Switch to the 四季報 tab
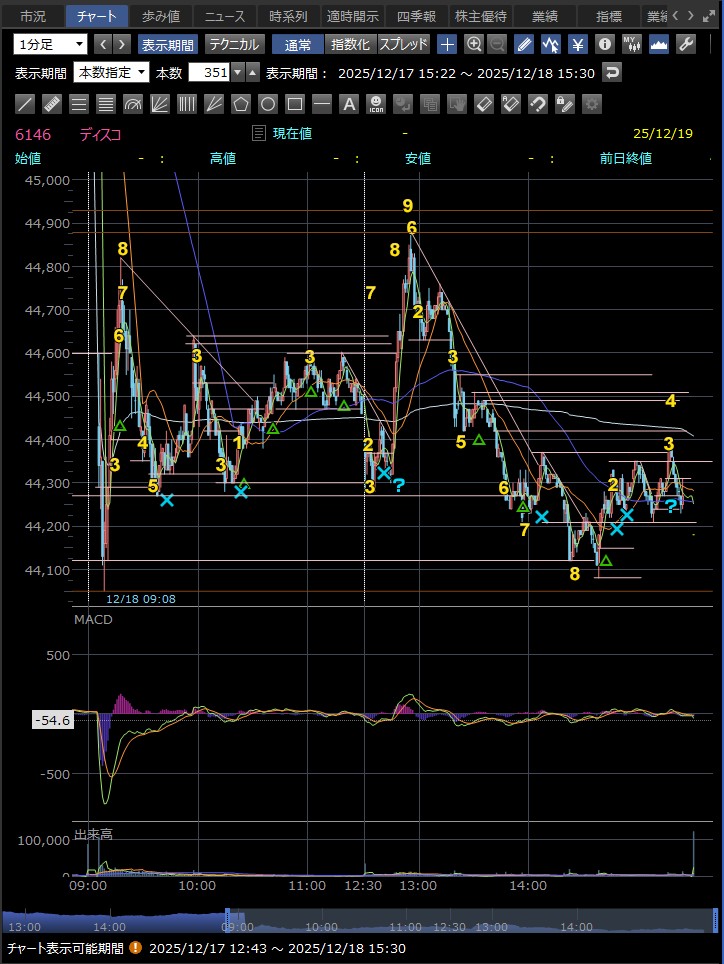 [x=415, y=16]
